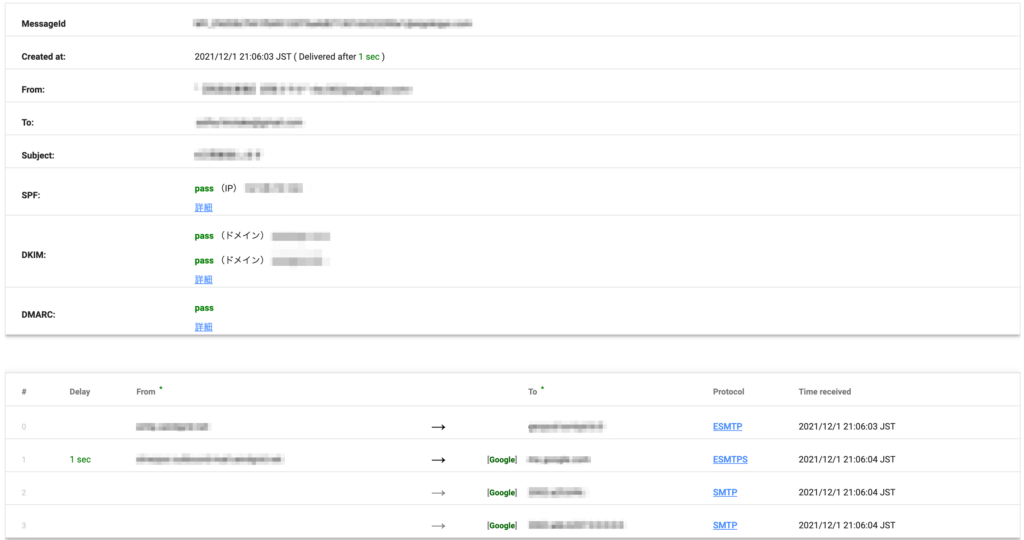1024x540 pixels.
Task: Click the SMTP protocol link in row 2
Action: pyautogui.click(x=725, y=492)
